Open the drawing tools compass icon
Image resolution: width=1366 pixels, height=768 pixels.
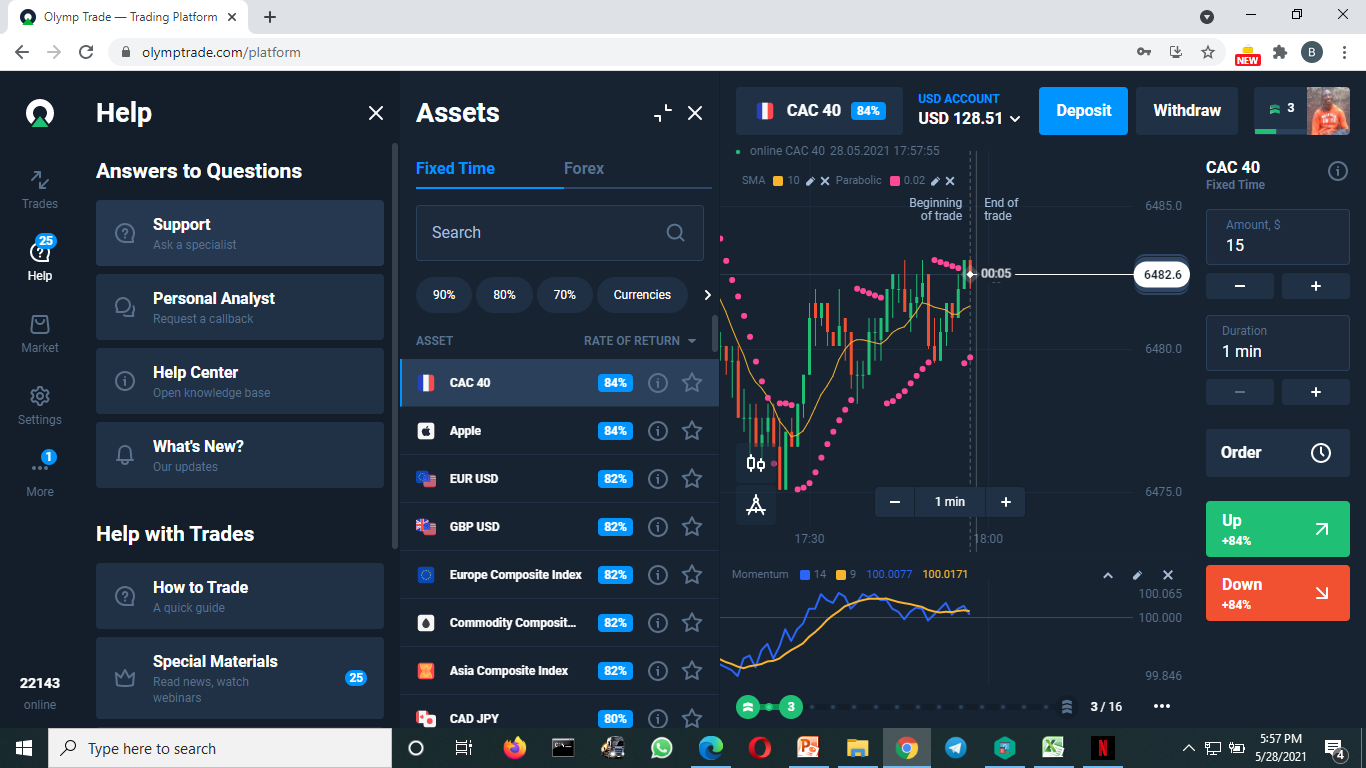click(x=756, y=505)
